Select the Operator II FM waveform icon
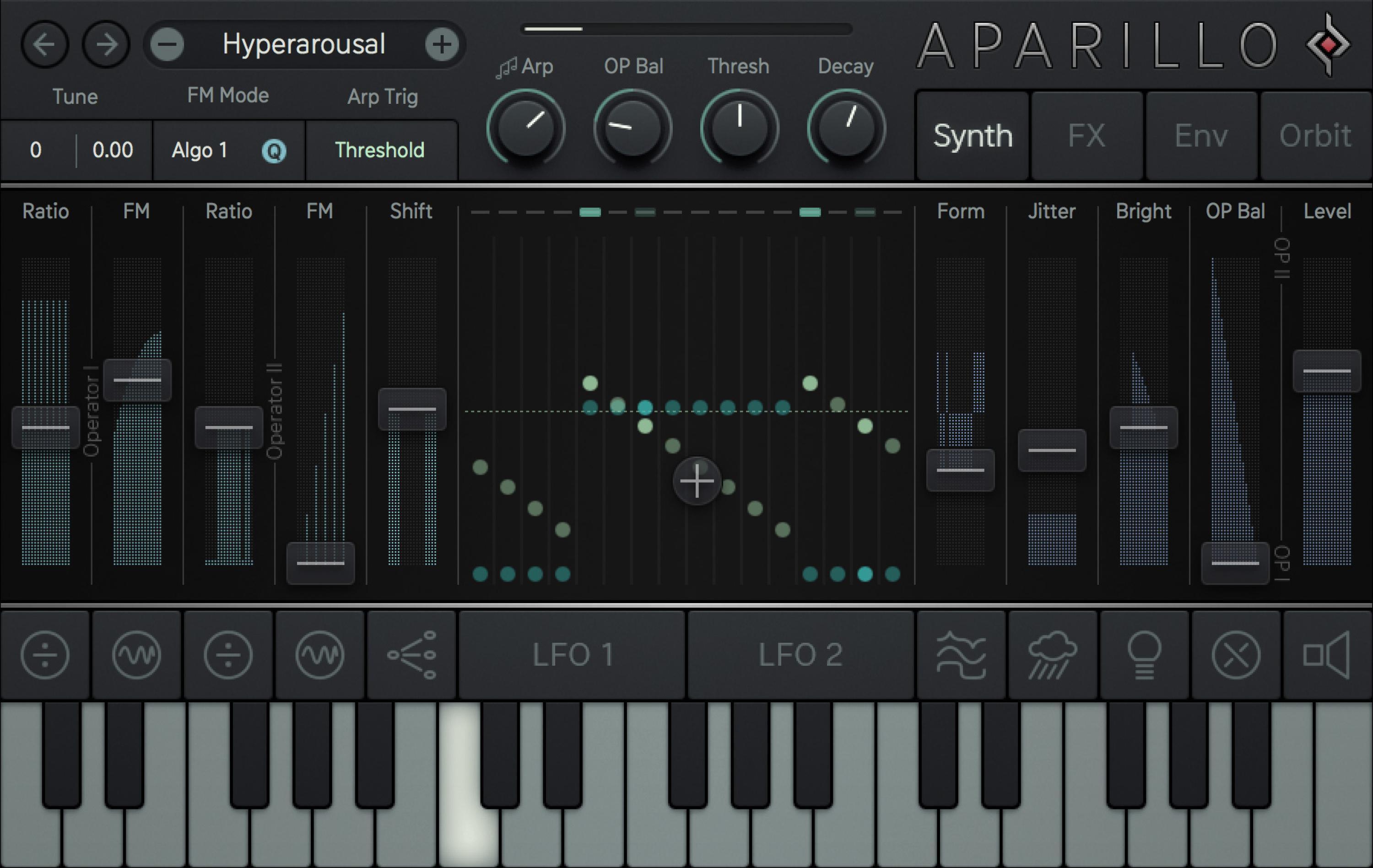The width and height of the screenshot is (1373, 868). coord(319,654)
